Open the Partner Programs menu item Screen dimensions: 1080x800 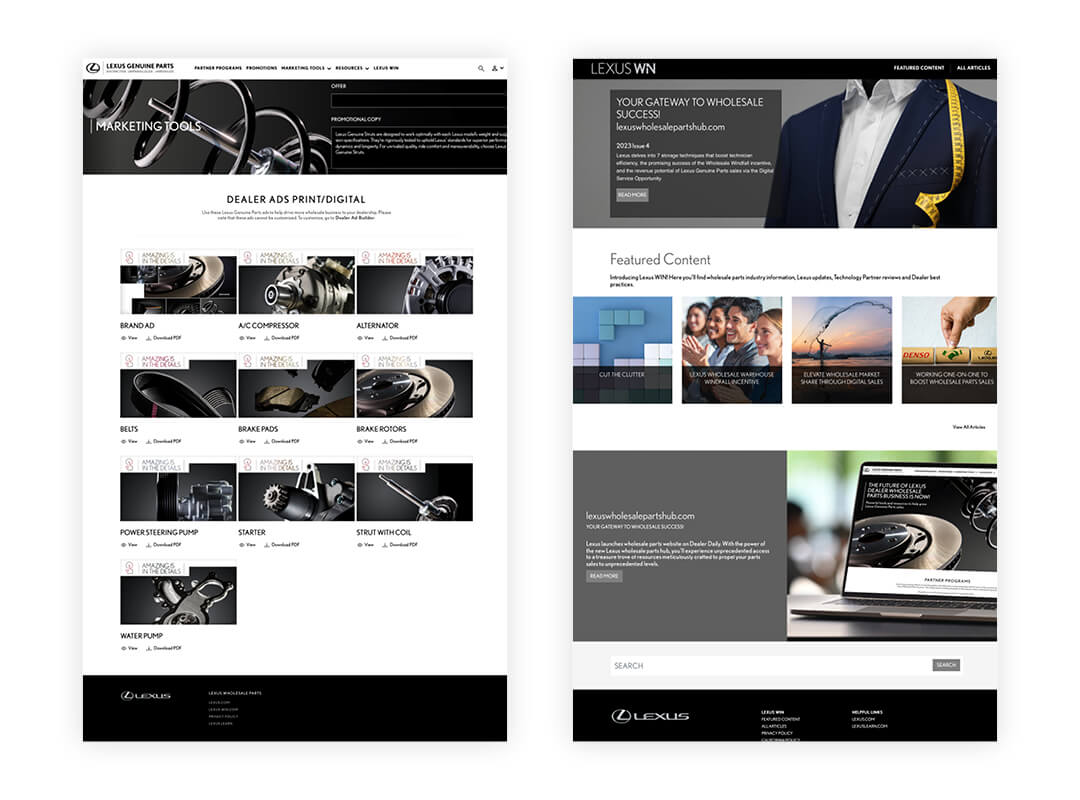point(218,69)
